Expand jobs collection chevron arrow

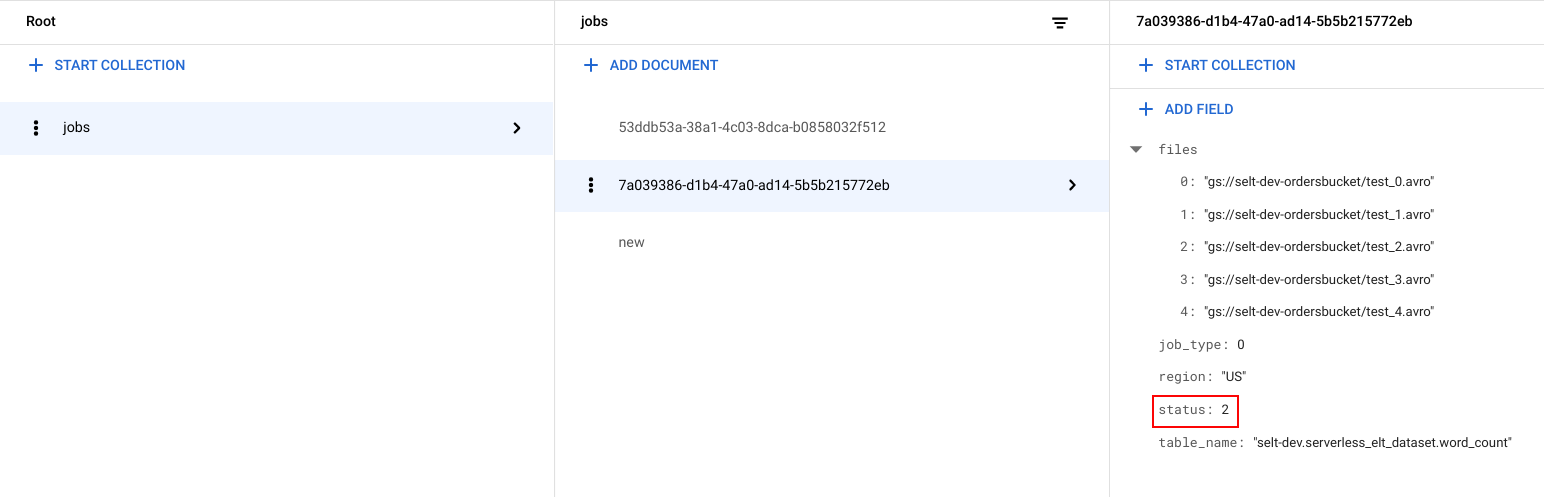[x=517, y=128]
